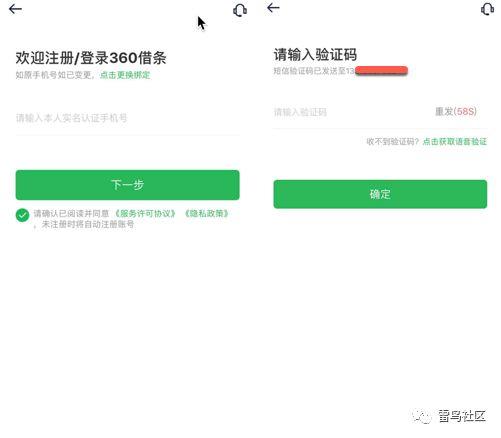Click 重发(58S) resend countdown
This screenshot has width=501, height=438.
click(x=456, y=111)
